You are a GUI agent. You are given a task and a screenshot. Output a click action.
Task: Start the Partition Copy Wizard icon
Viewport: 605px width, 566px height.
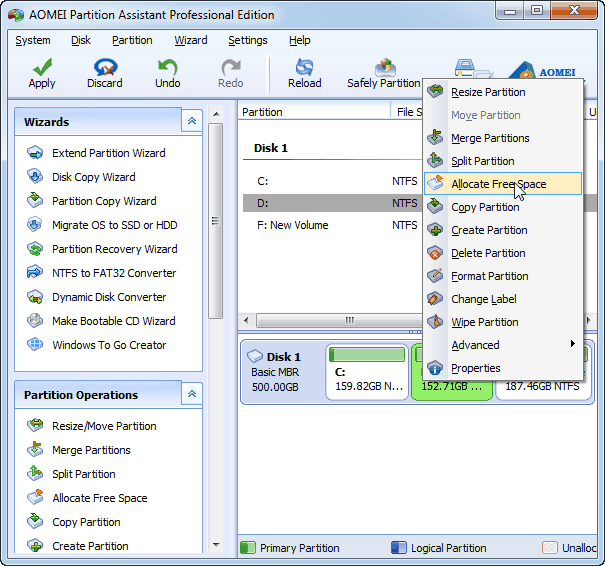(x=35, y=201)
